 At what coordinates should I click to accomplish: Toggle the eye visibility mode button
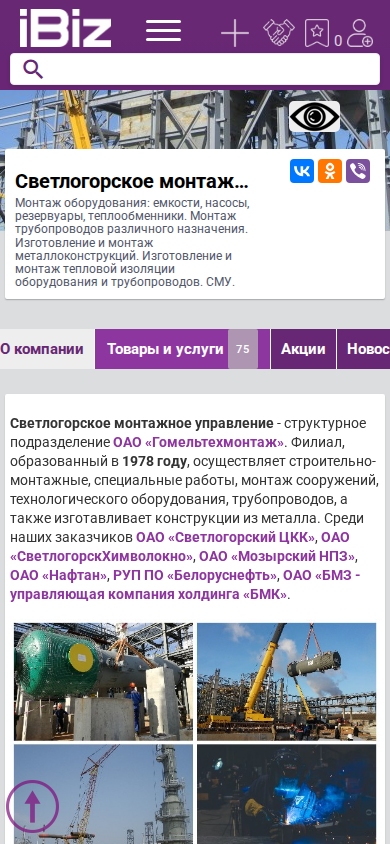click(314, 116)
